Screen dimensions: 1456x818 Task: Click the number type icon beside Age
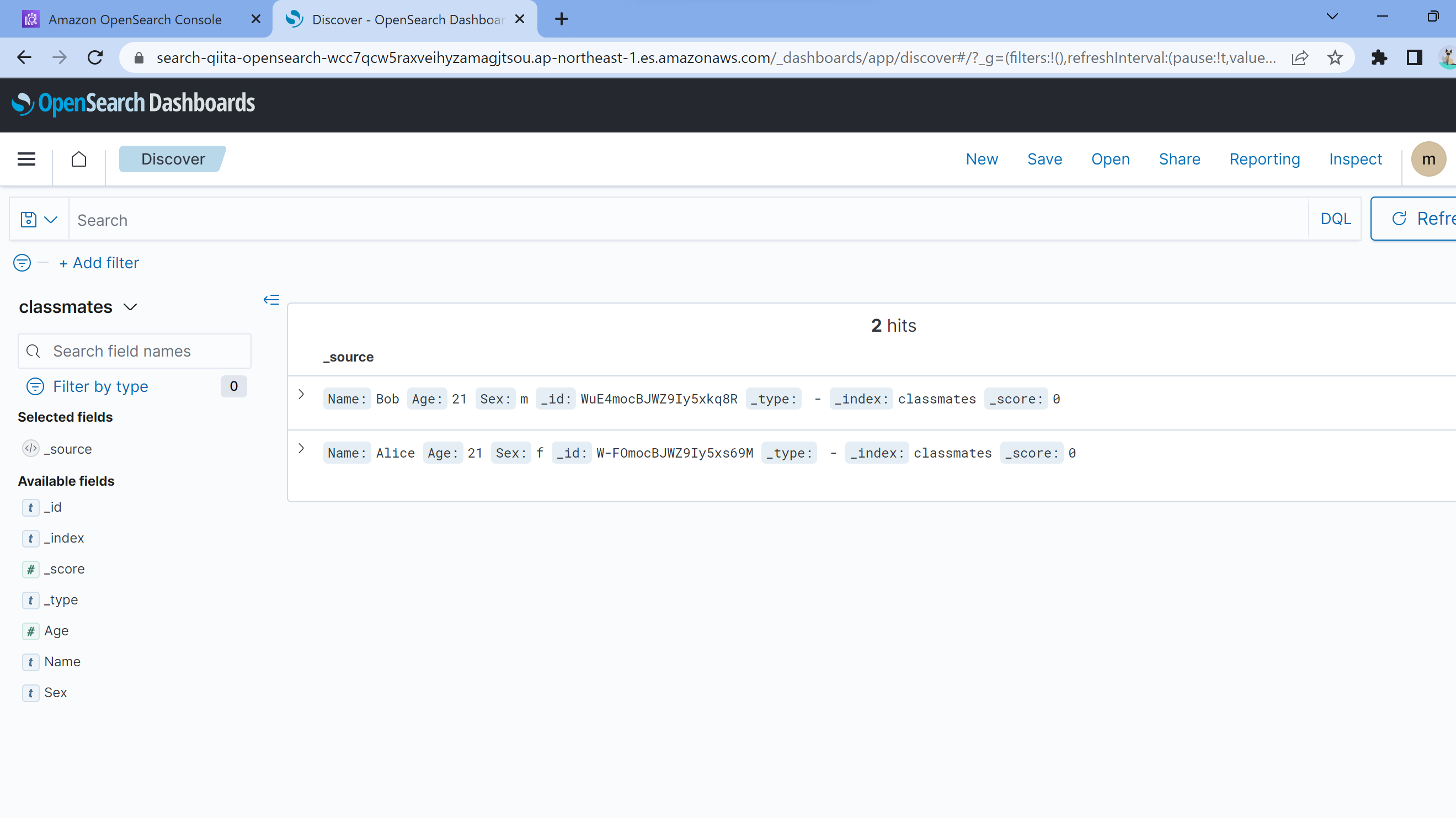[x=30, y=631]
